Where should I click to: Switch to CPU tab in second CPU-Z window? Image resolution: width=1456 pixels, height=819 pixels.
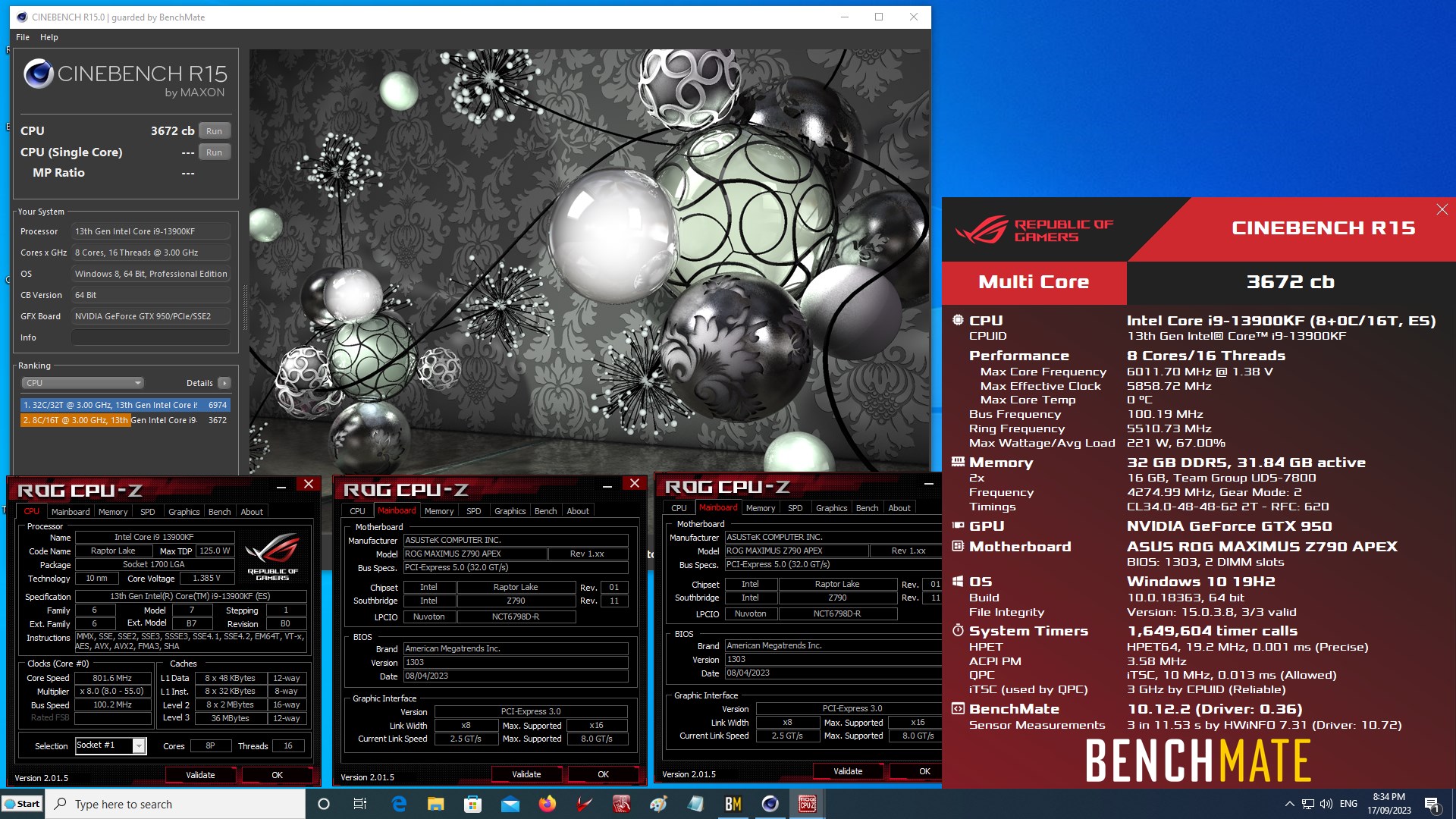click(x=357, y=511)
